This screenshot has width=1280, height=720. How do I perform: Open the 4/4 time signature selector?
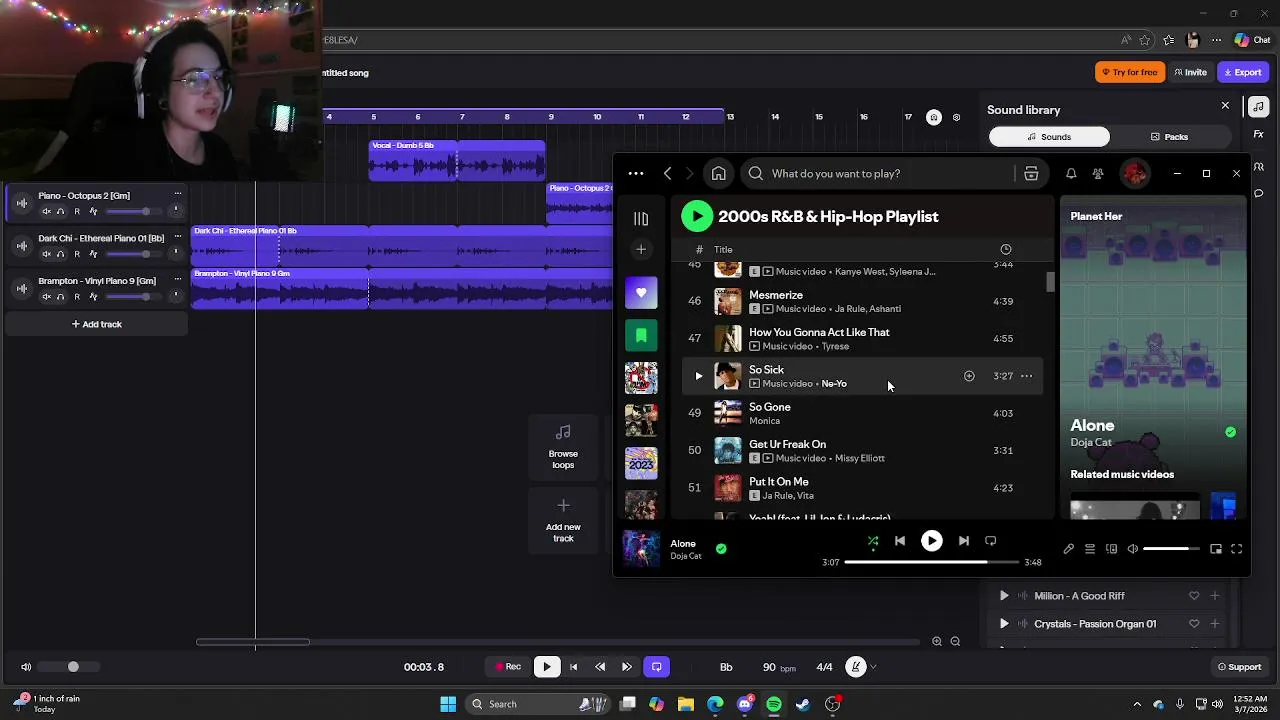tap(825, 667)
